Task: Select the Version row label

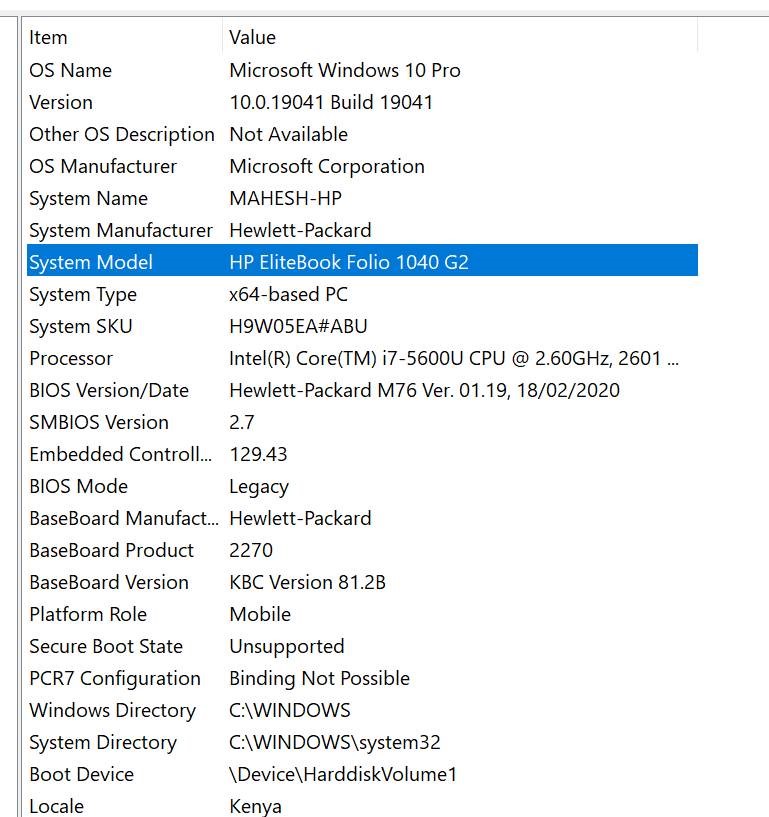Action: [61, 103]
